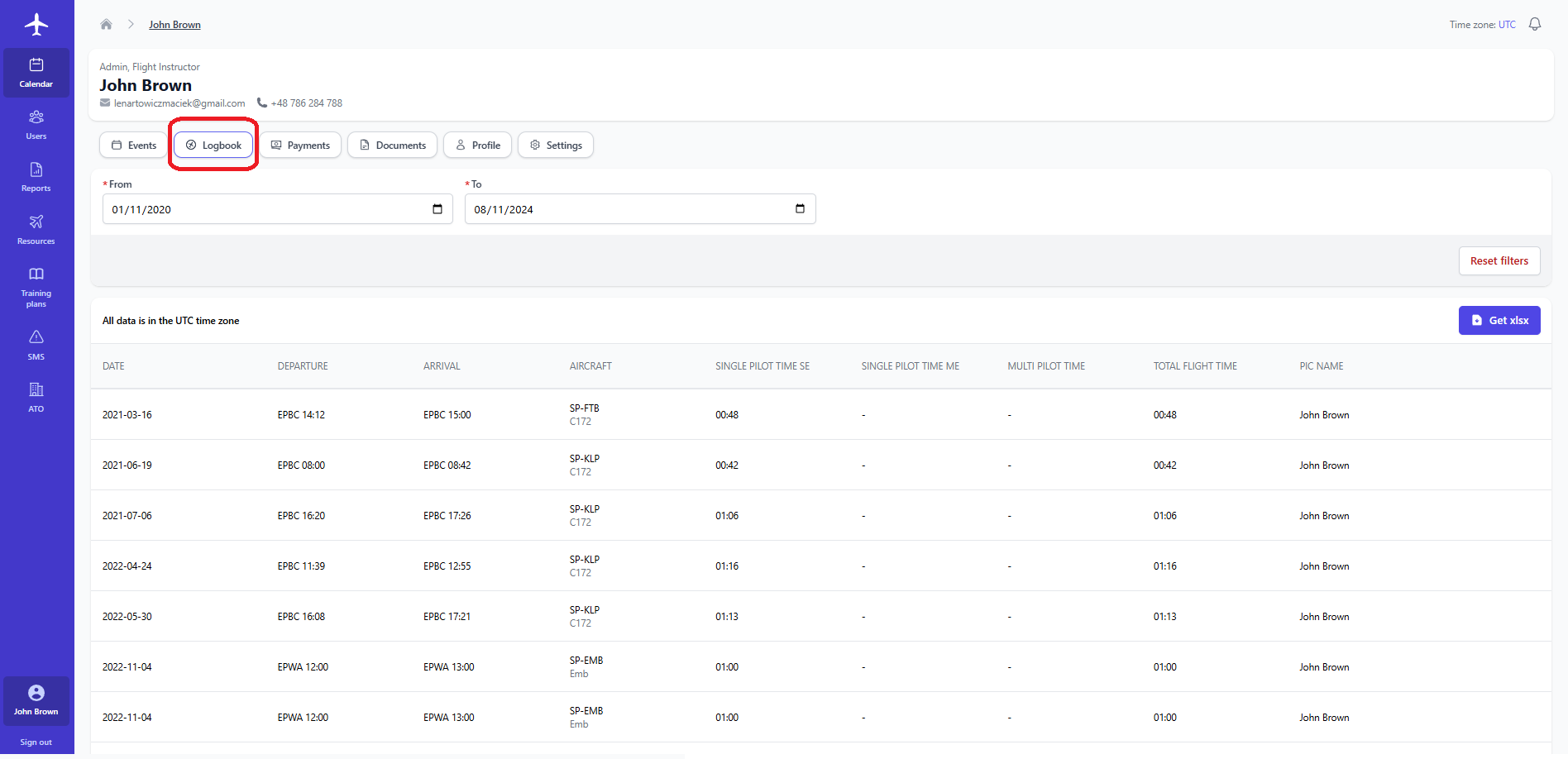Screen dimensions: 1568x759
Task: Click the SINGLE PILOT TIME ME header
Action: pyautogui.click(x=911, y=366)
